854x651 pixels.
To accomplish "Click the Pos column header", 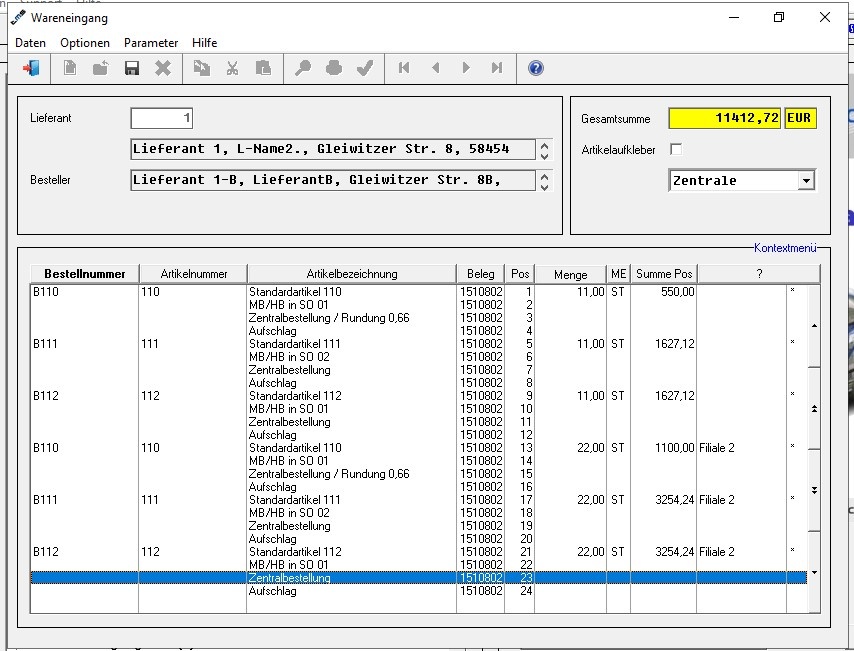I will 520,274.
